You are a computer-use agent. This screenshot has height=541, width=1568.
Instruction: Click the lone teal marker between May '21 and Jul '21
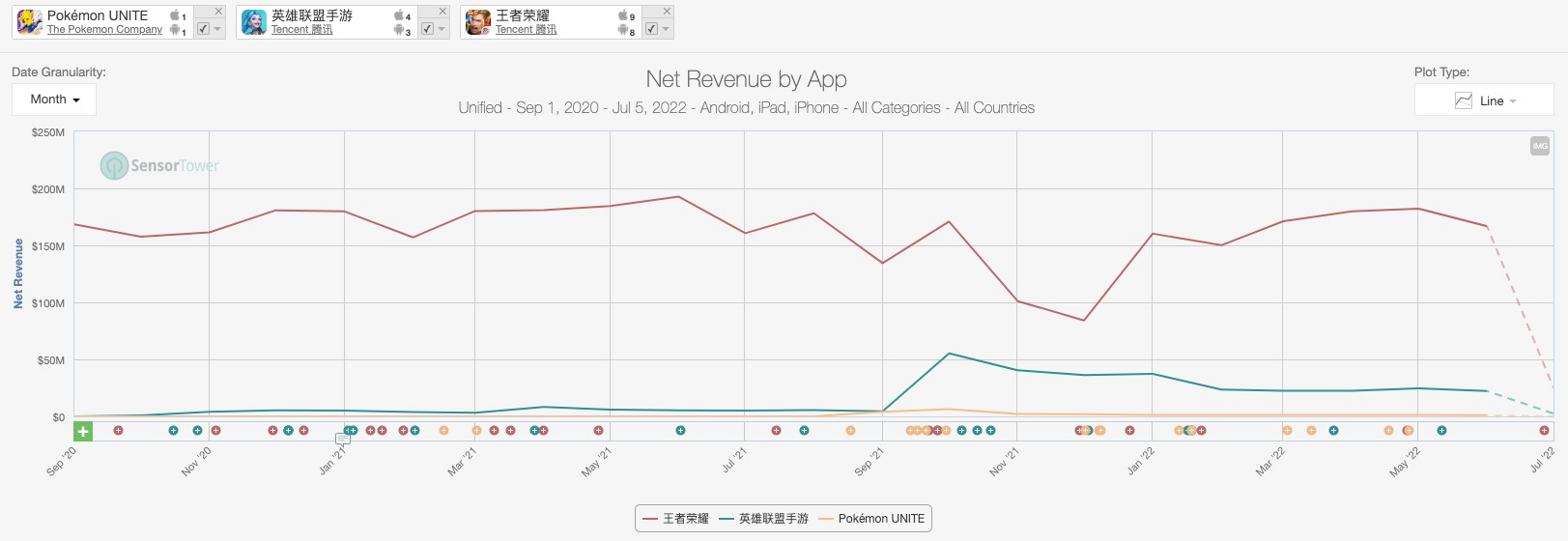click(680, 431)
